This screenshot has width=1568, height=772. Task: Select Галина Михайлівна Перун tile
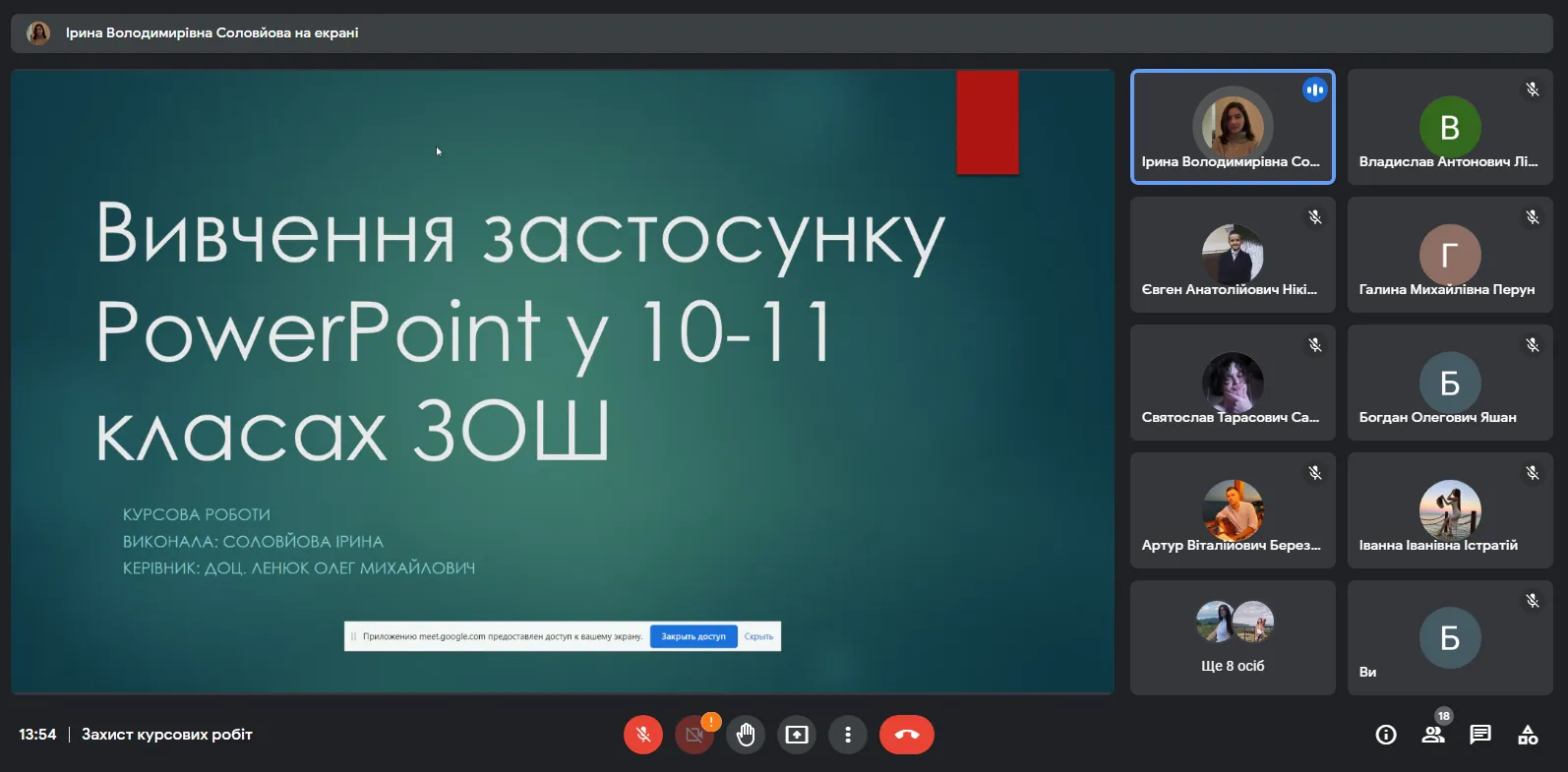tap(1450, 255)
